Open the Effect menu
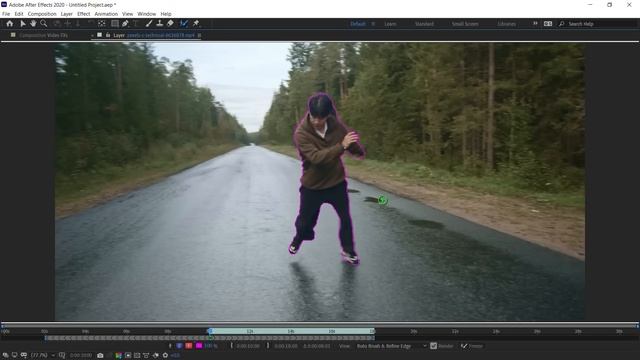This screenshot has width=640, height=360. (83, 14)
